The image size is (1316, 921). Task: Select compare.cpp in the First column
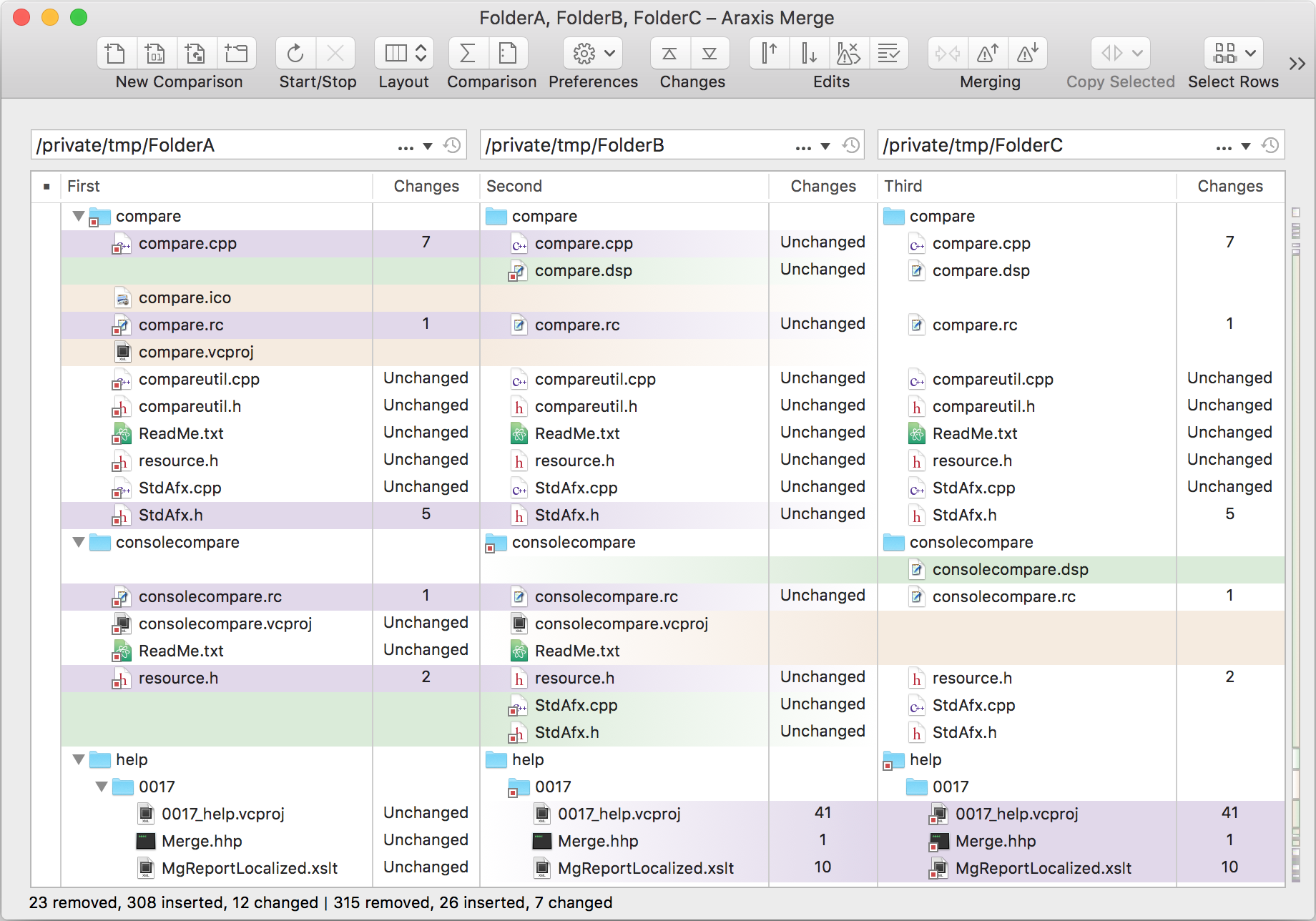[188, 243]
